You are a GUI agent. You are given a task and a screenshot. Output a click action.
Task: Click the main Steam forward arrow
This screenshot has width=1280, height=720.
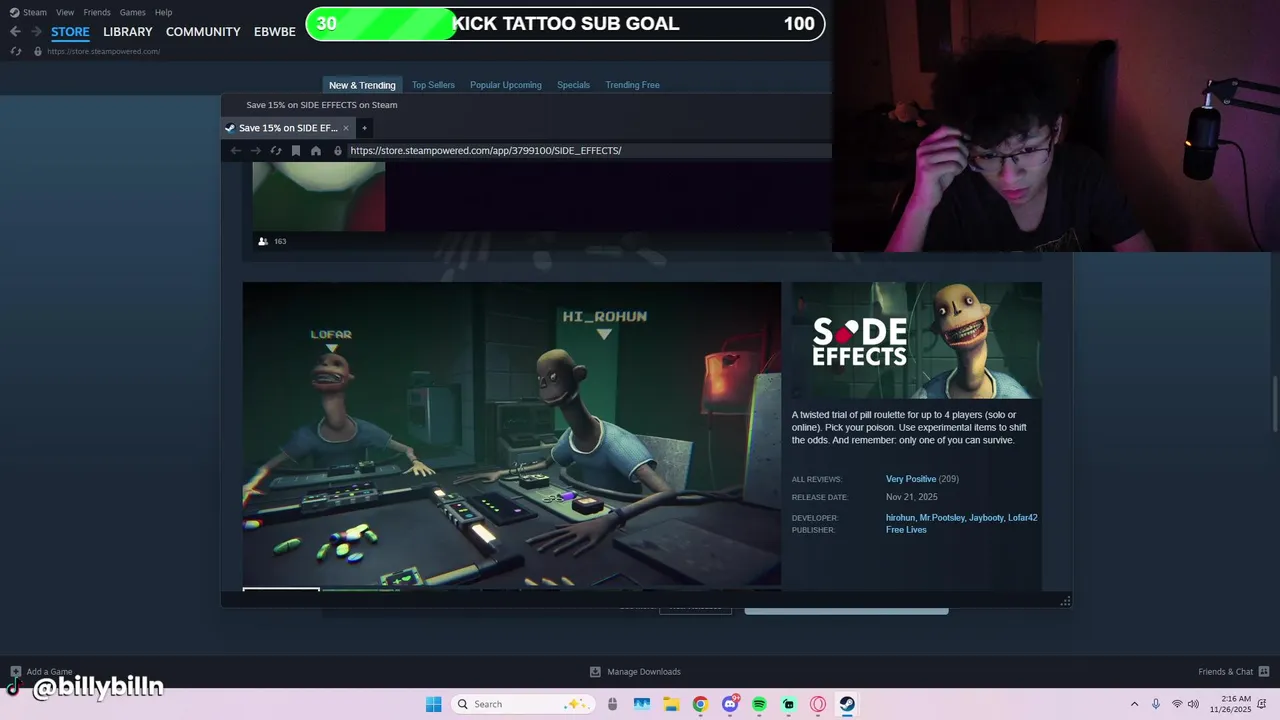coord(36,32)
